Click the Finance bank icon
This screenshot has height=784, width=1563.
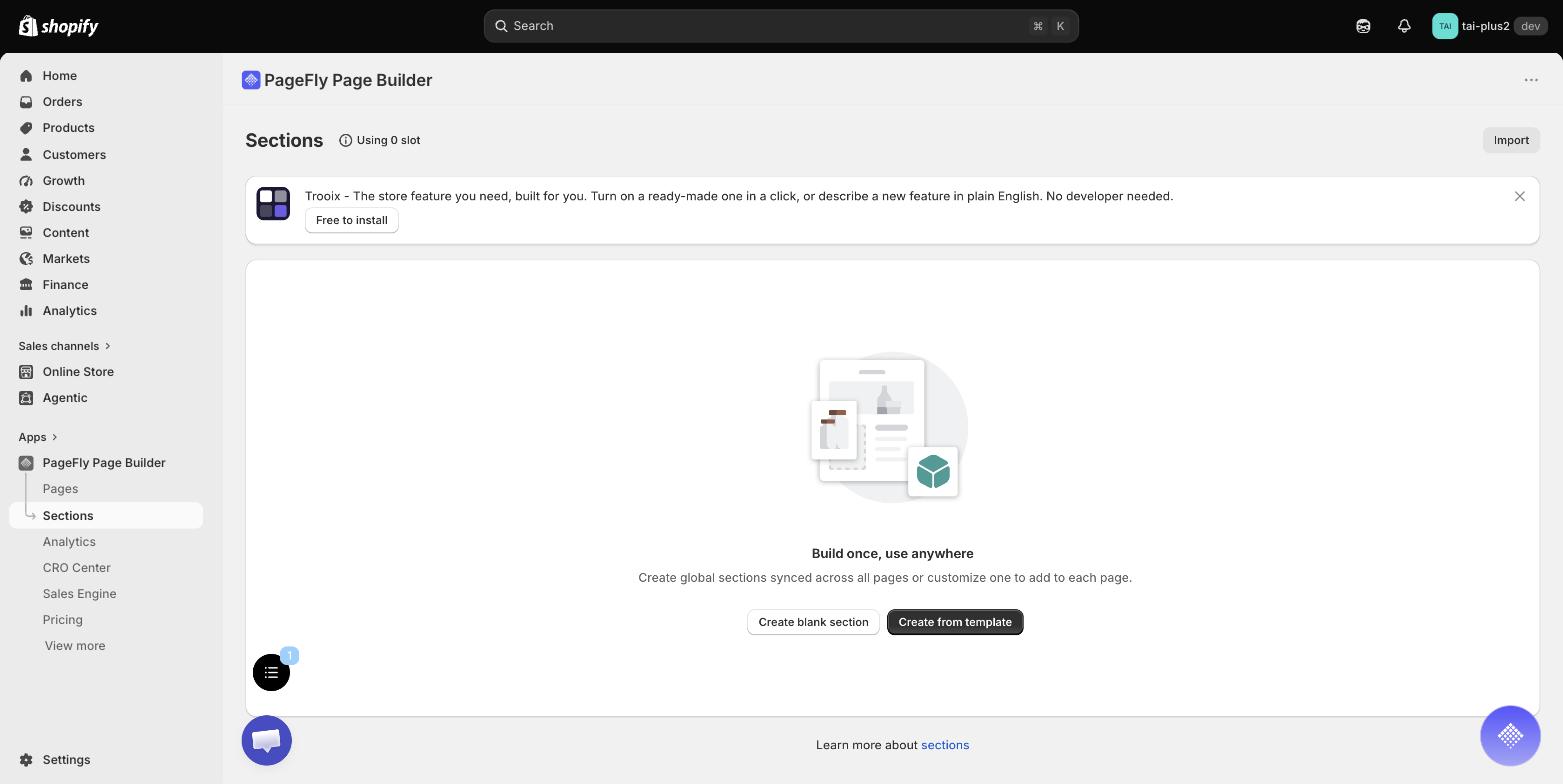[26, 285]
